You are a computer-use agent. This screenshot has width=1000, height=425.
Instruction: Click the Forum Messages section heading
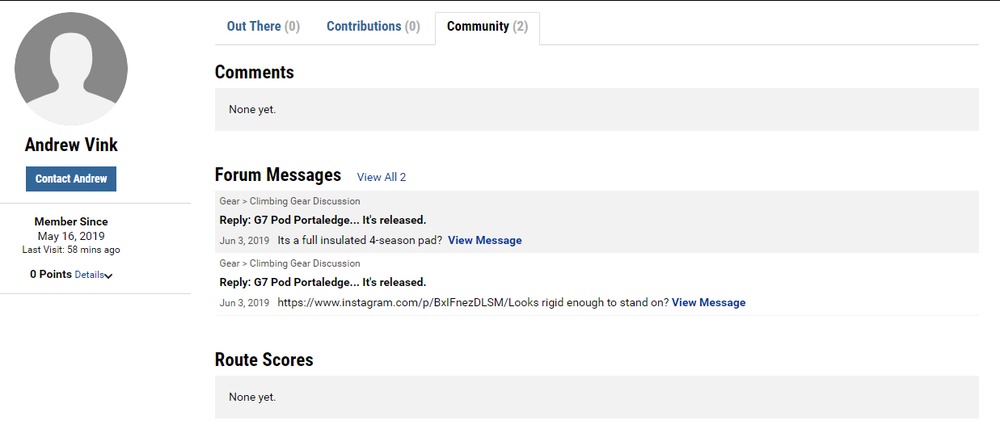point(278,175)
